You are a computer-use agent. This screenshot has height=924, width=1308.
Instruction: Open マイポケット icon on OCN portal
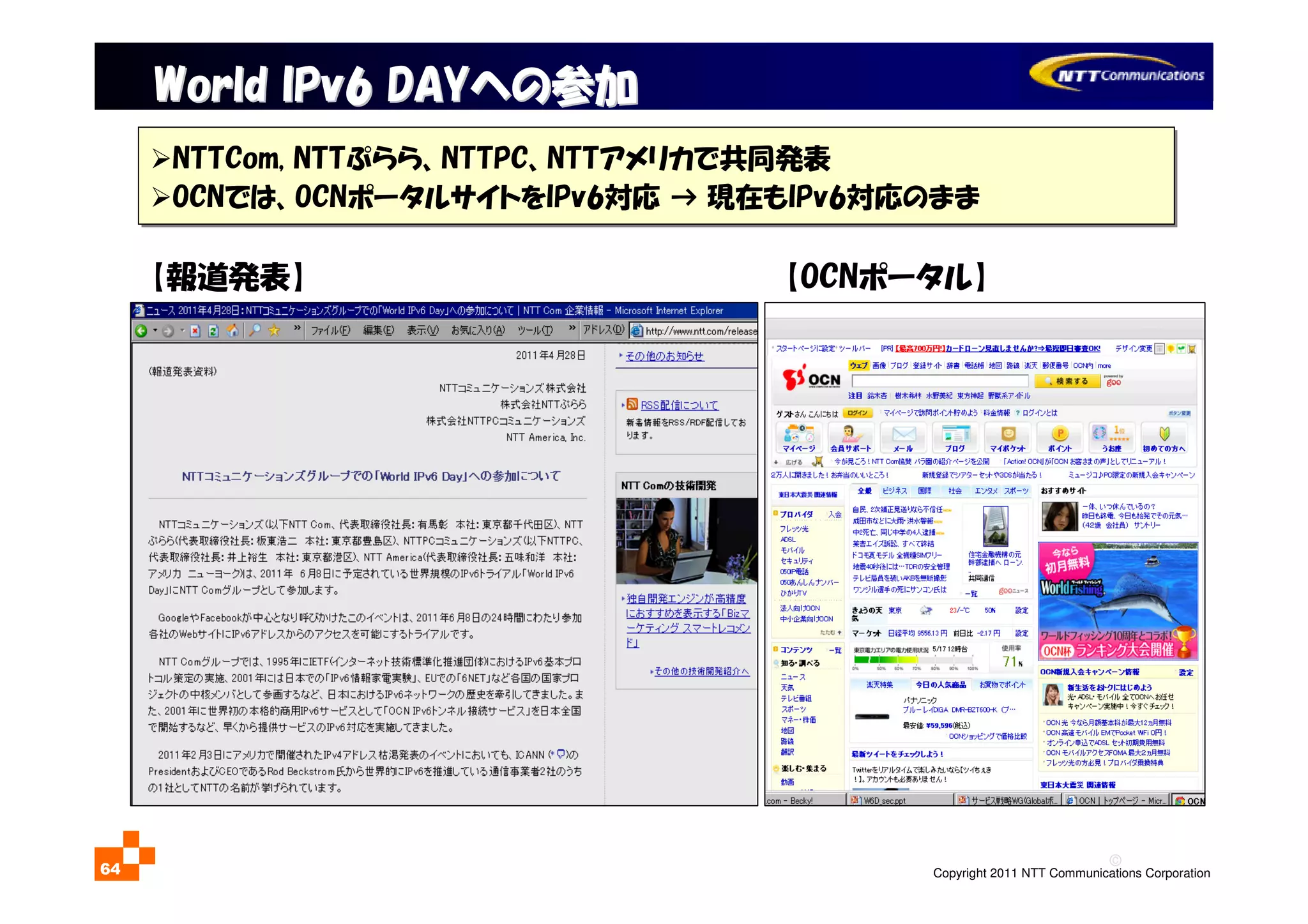point(1008,438)
